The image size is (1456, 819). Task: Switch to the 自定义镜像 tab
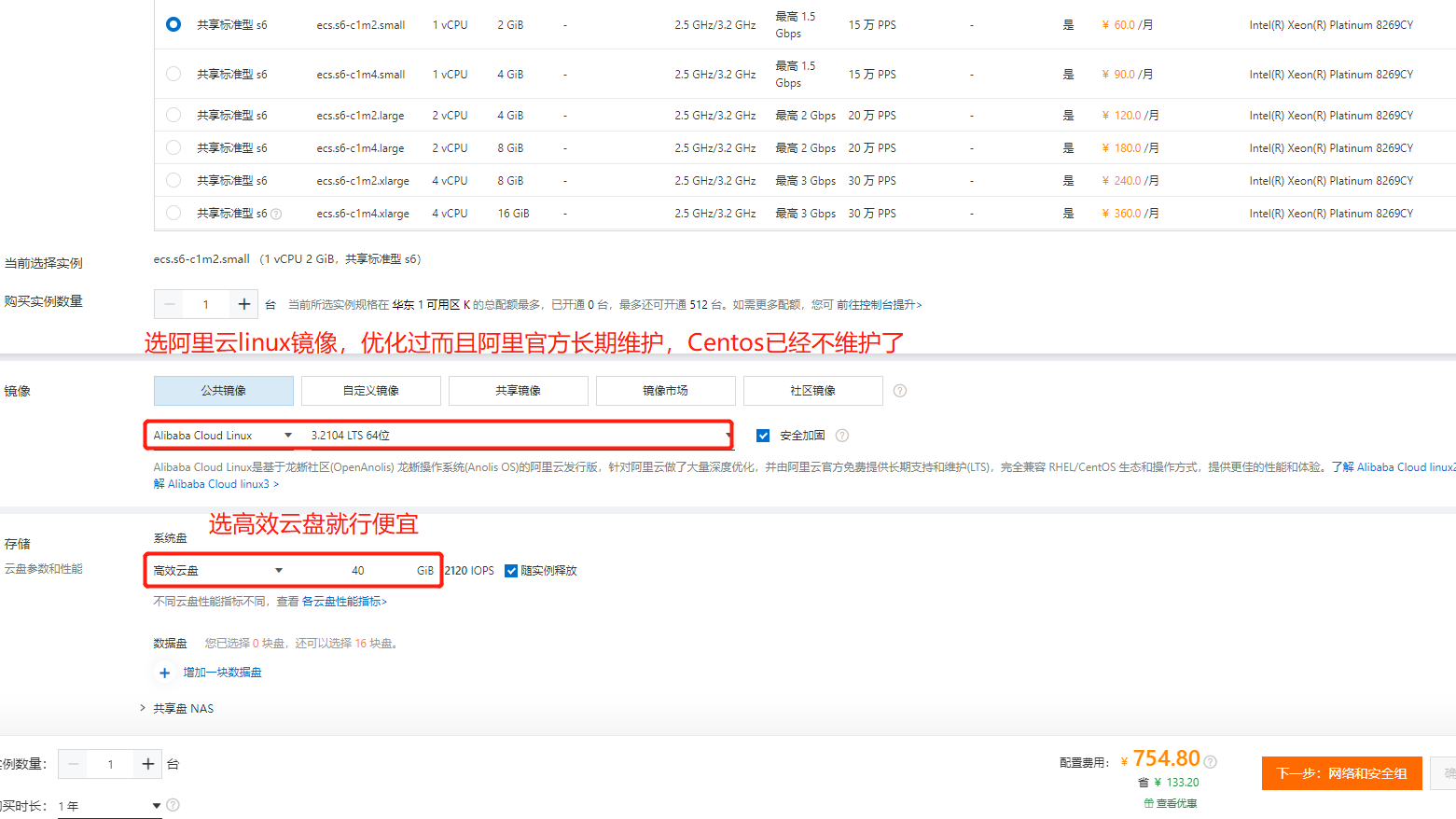click(x=371, y=391)
